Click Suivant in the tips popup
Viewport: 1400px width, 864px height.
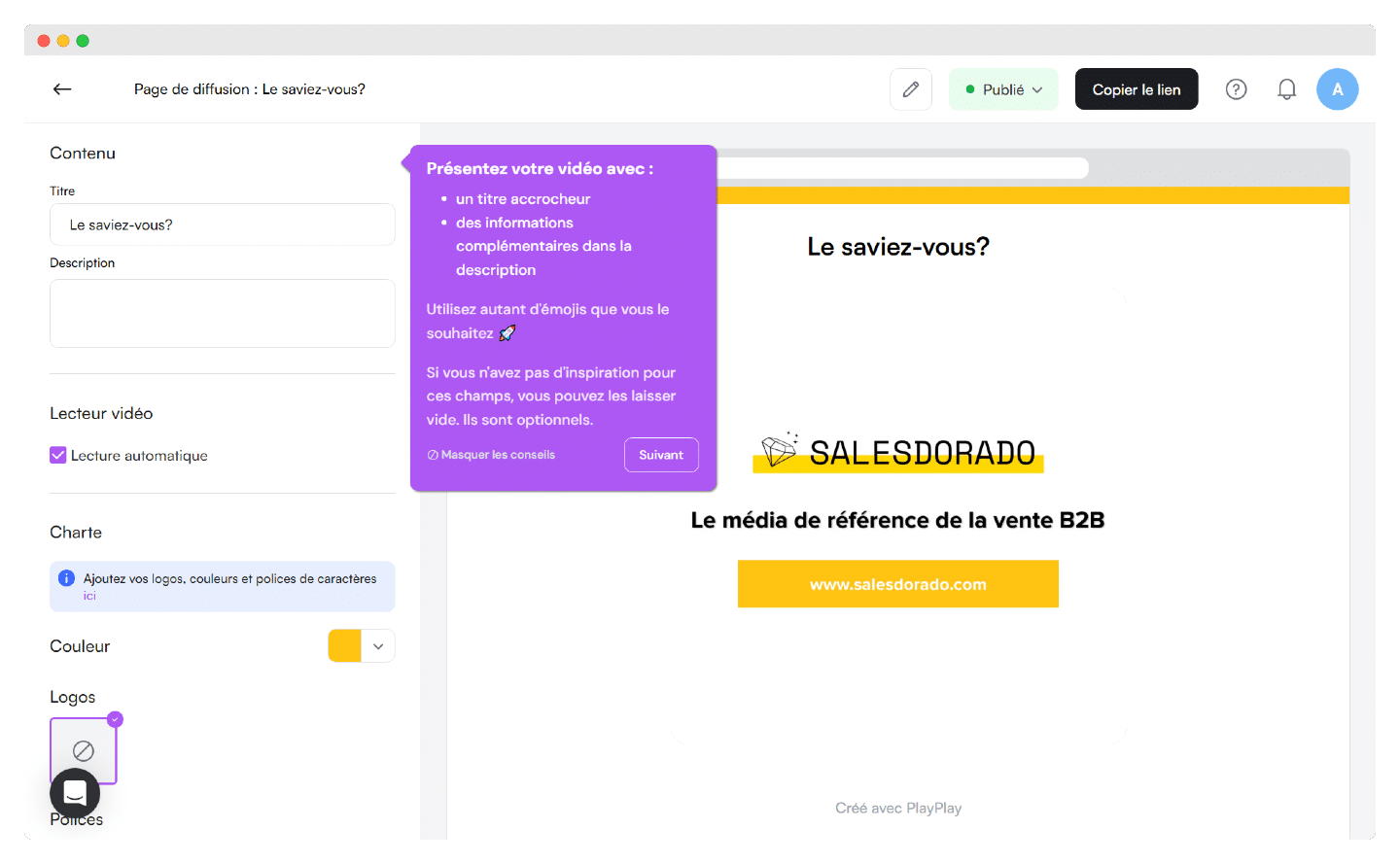pos(661,455)
